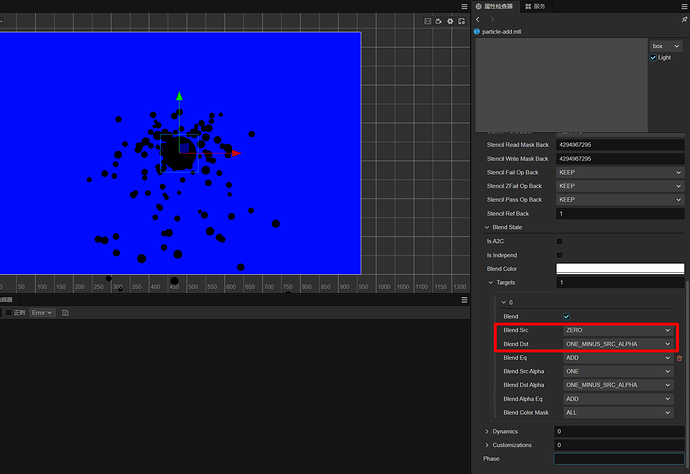
Task: Open console log file icon
Action: click(65, 312)
